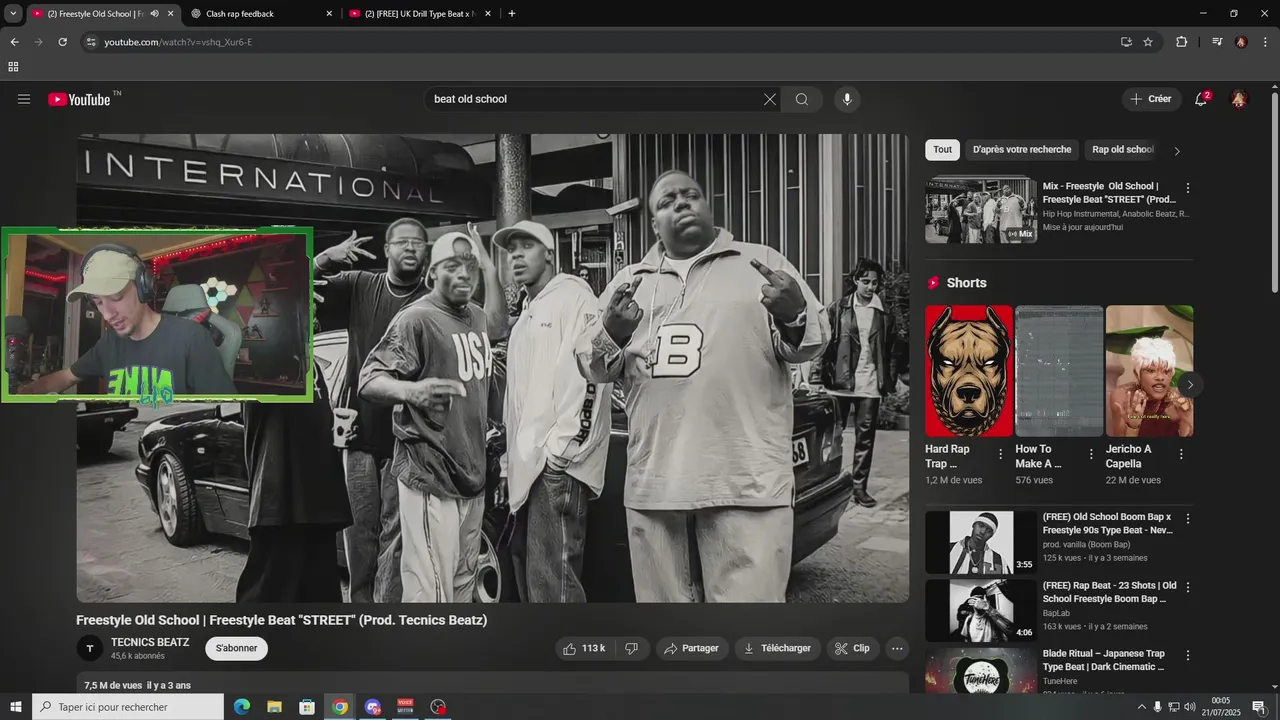The width and height of the screenshot is (1280, 720).
Task: Open Chrome extensions puzzle icon
Action: 1181,42
